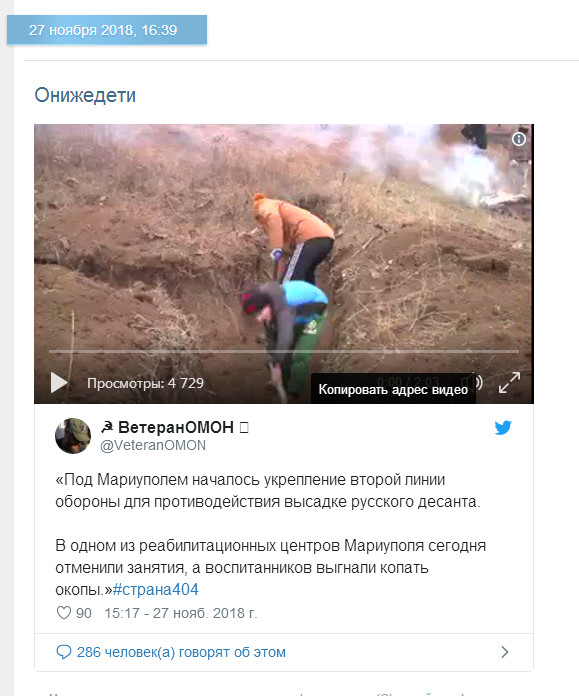579x696 pixels.
Task: Expand replies with the right chevron
Action: (x=504, y=652)
